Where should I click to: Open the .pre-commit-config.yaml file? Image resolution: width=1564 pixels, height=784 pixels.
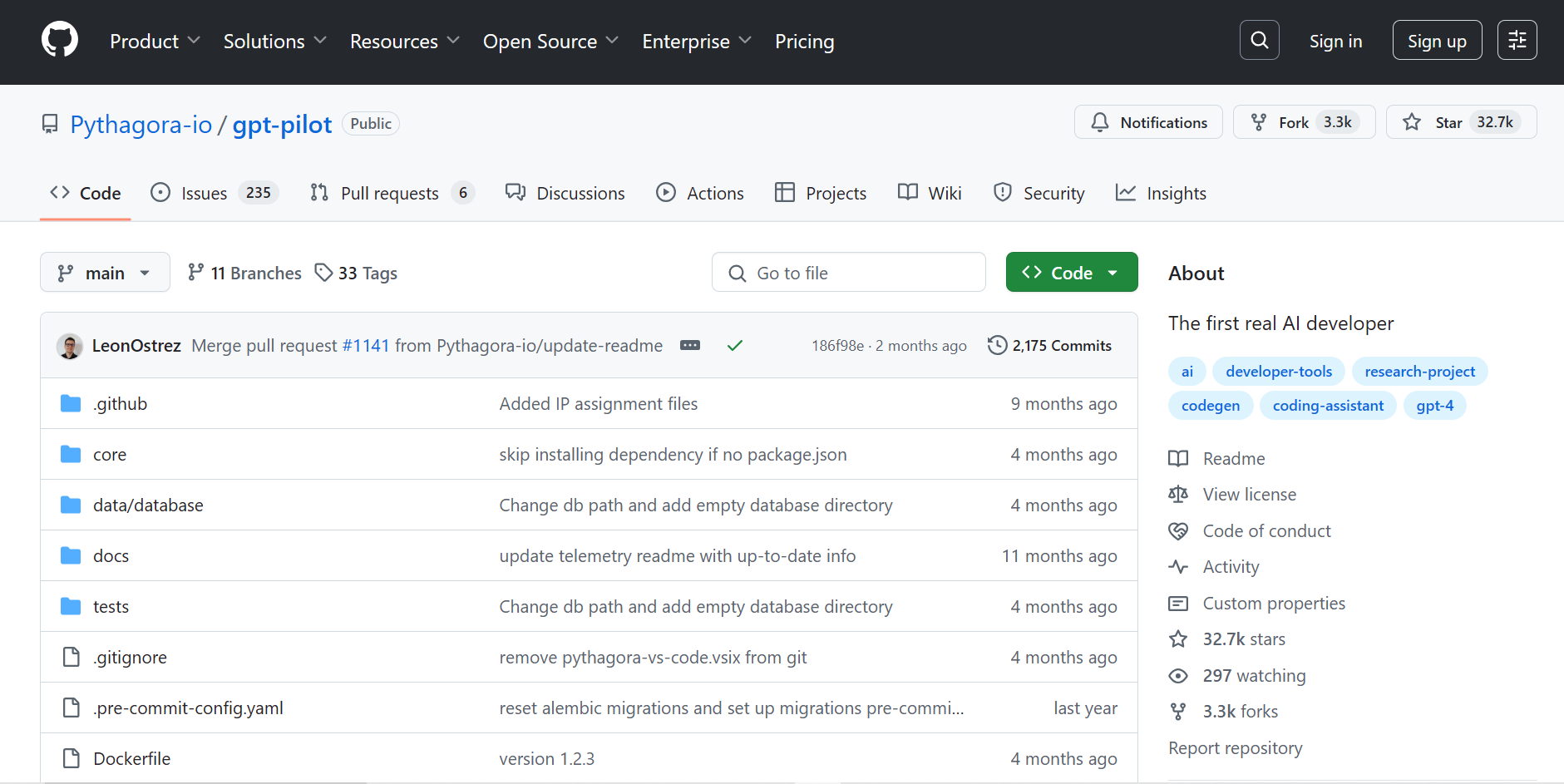[188, 708]
